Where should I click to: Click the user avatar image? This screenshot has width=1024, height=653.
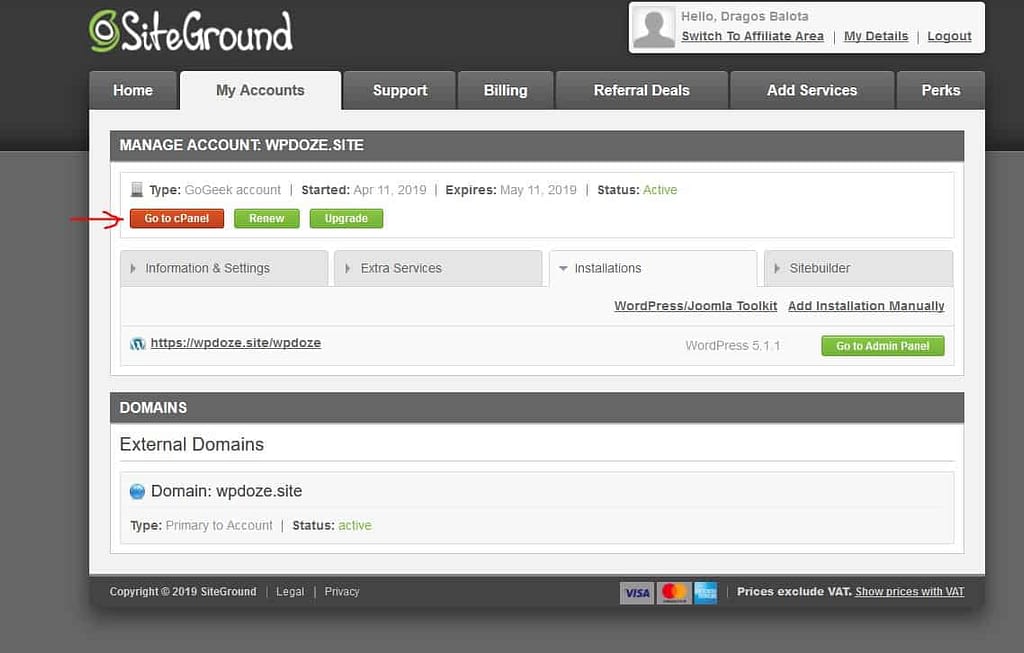[x=654, y=27]
